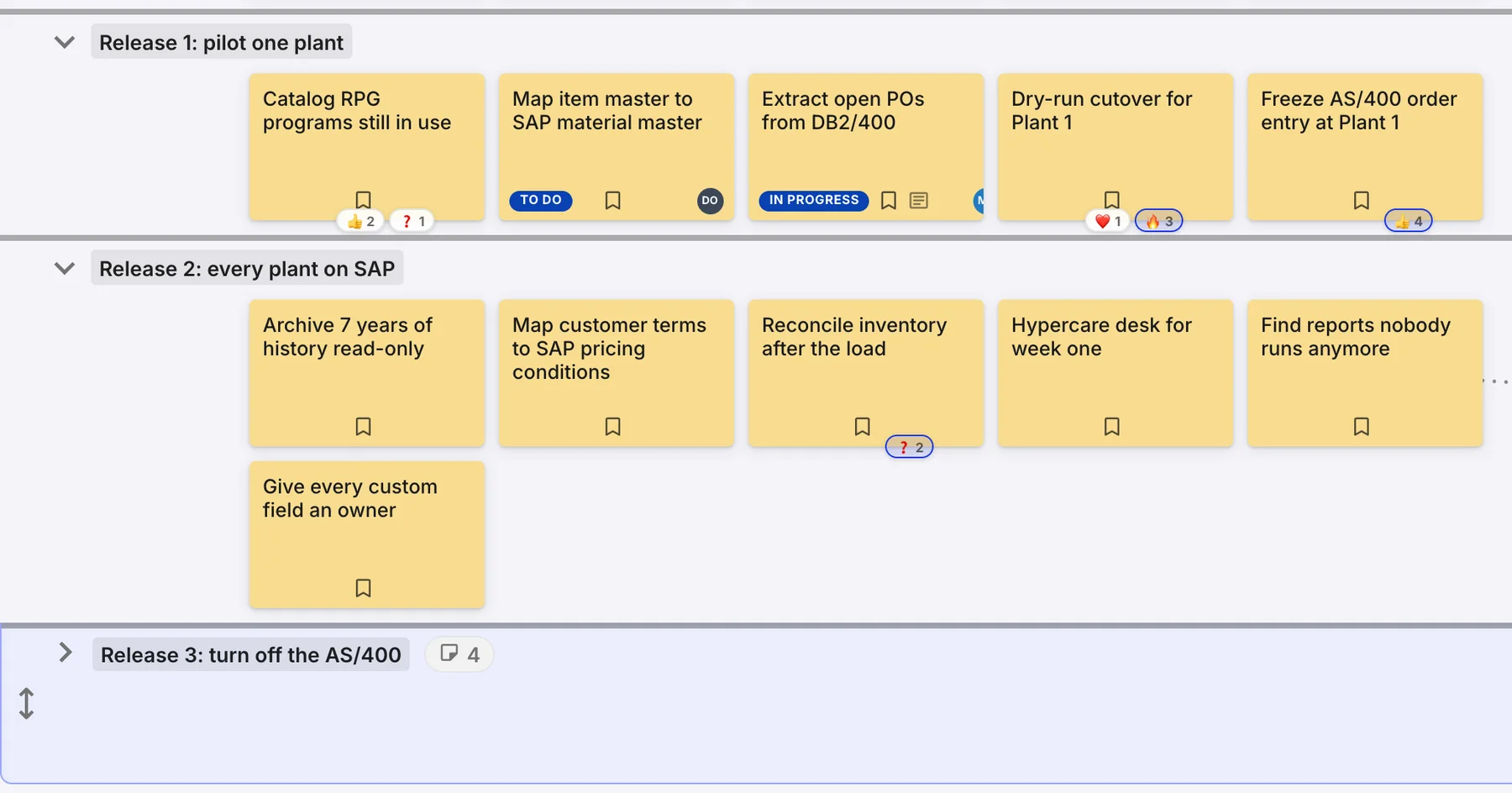Collapse the Release 1: pilot one plant section
The width and height of the screenshot is (1512, 793).
coord(65,42)
